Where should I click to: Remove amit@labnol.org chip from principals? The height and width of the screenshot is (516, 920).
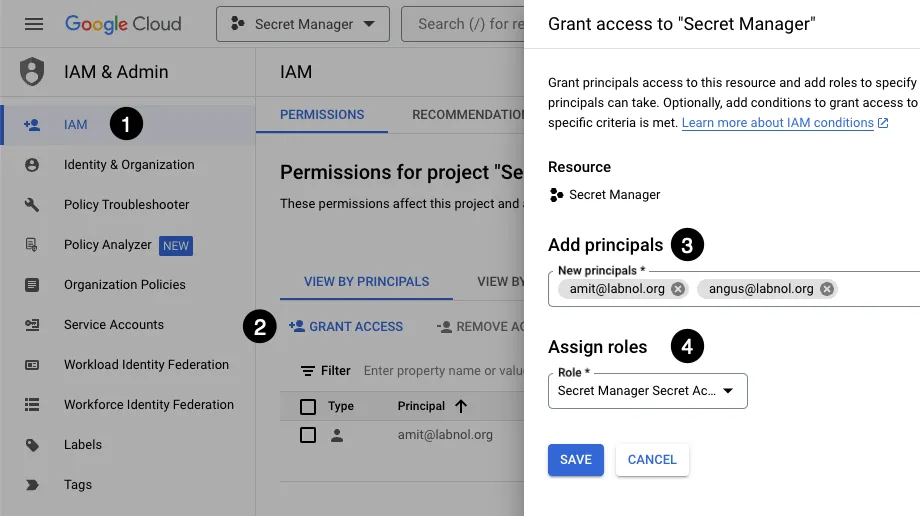pos(678,289)
